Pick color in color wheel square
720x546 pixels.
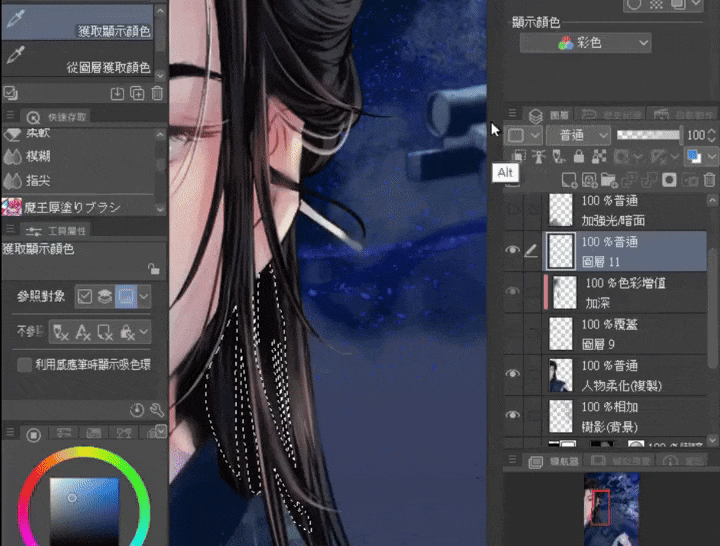[x=84, y=511]
